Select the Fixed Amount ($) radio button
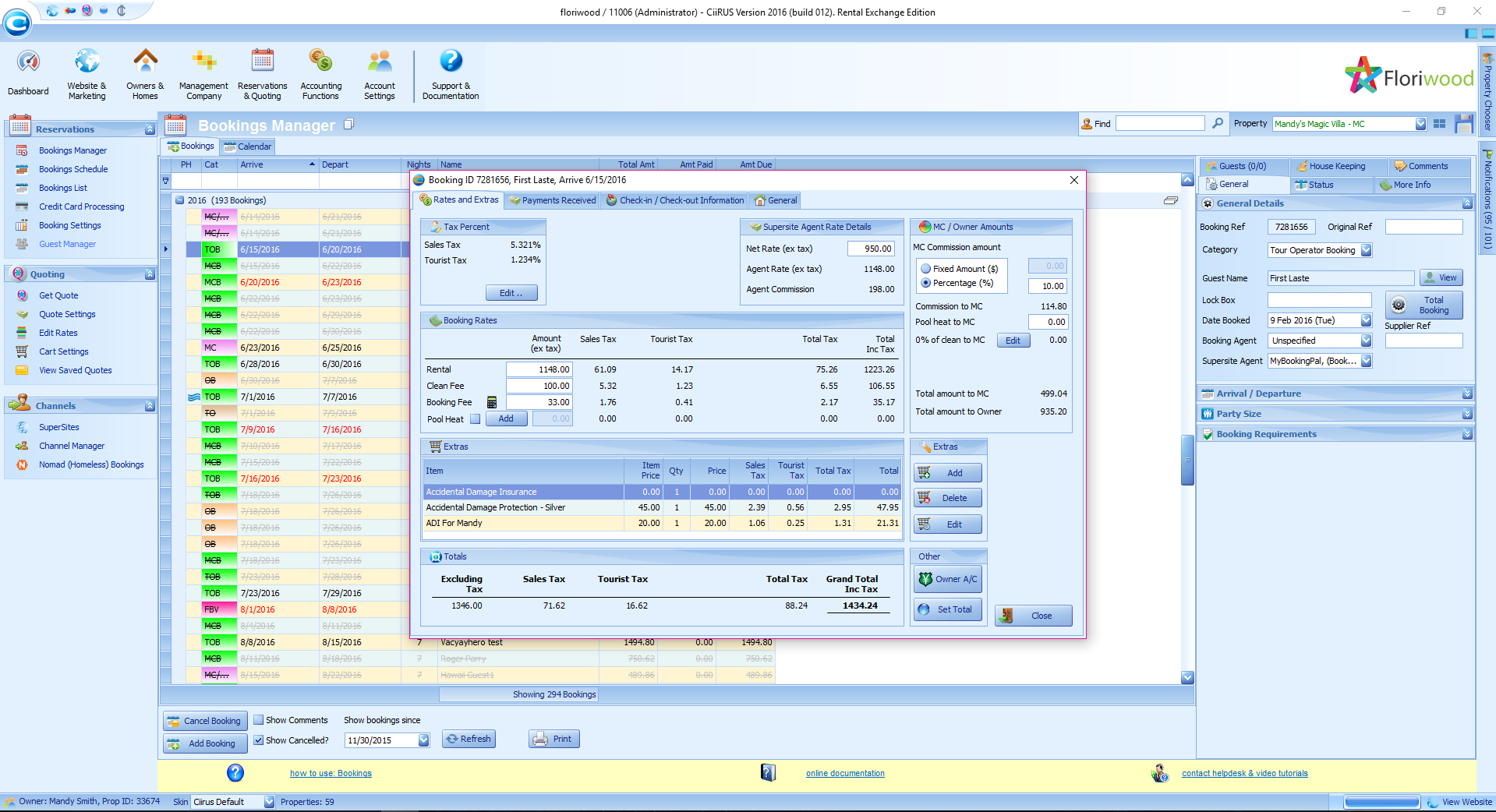 (x=926, y=269)
